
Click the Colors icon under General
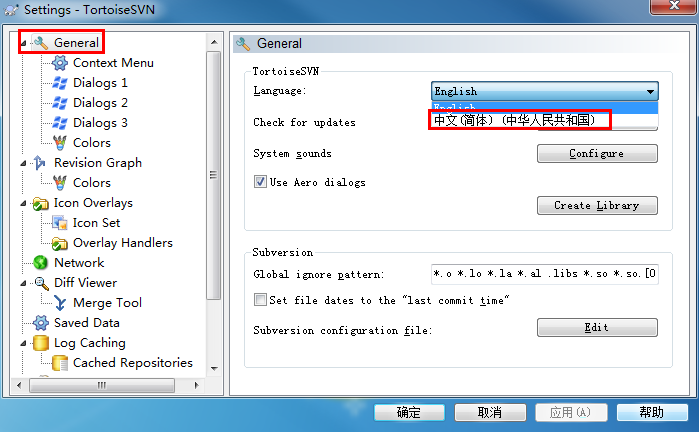(60, 143)
